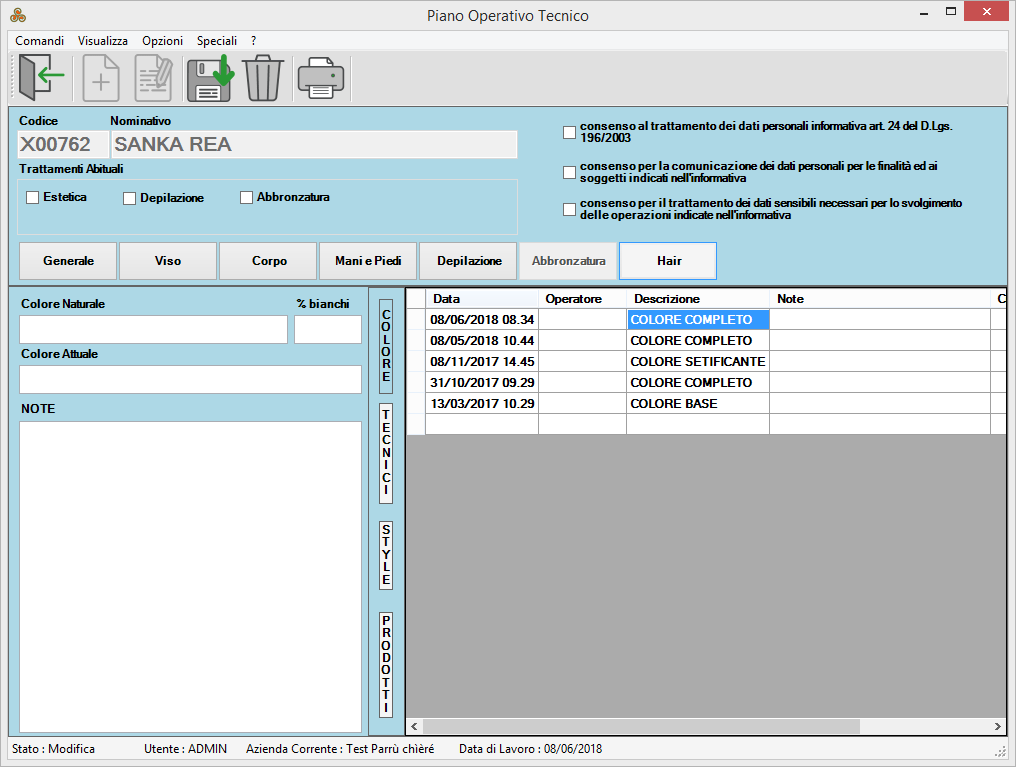Open the Comandi menu
The image size is (1016, 767).
(x=39, y=41)
